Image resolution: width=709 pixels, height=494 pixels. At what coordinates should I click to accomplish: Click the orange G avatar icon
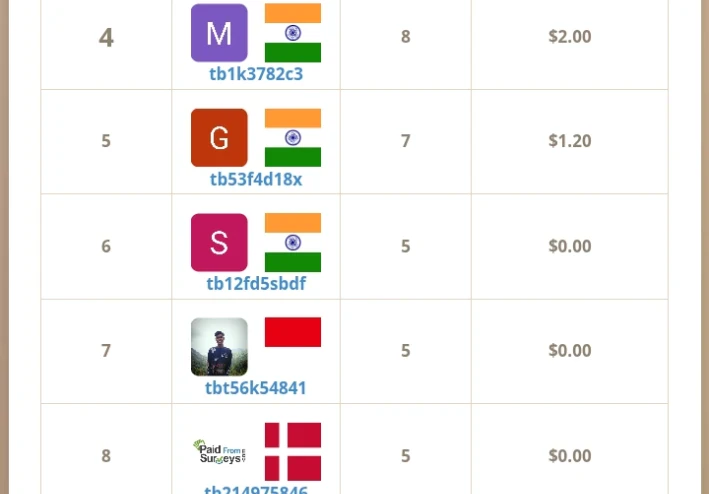coord(219,138)
